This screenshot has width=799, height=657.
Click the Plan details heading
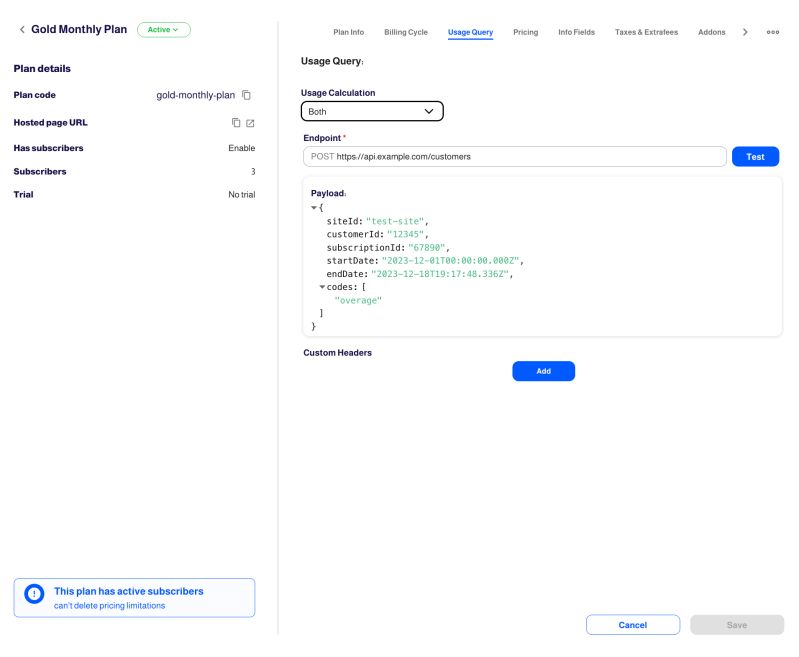42,68
